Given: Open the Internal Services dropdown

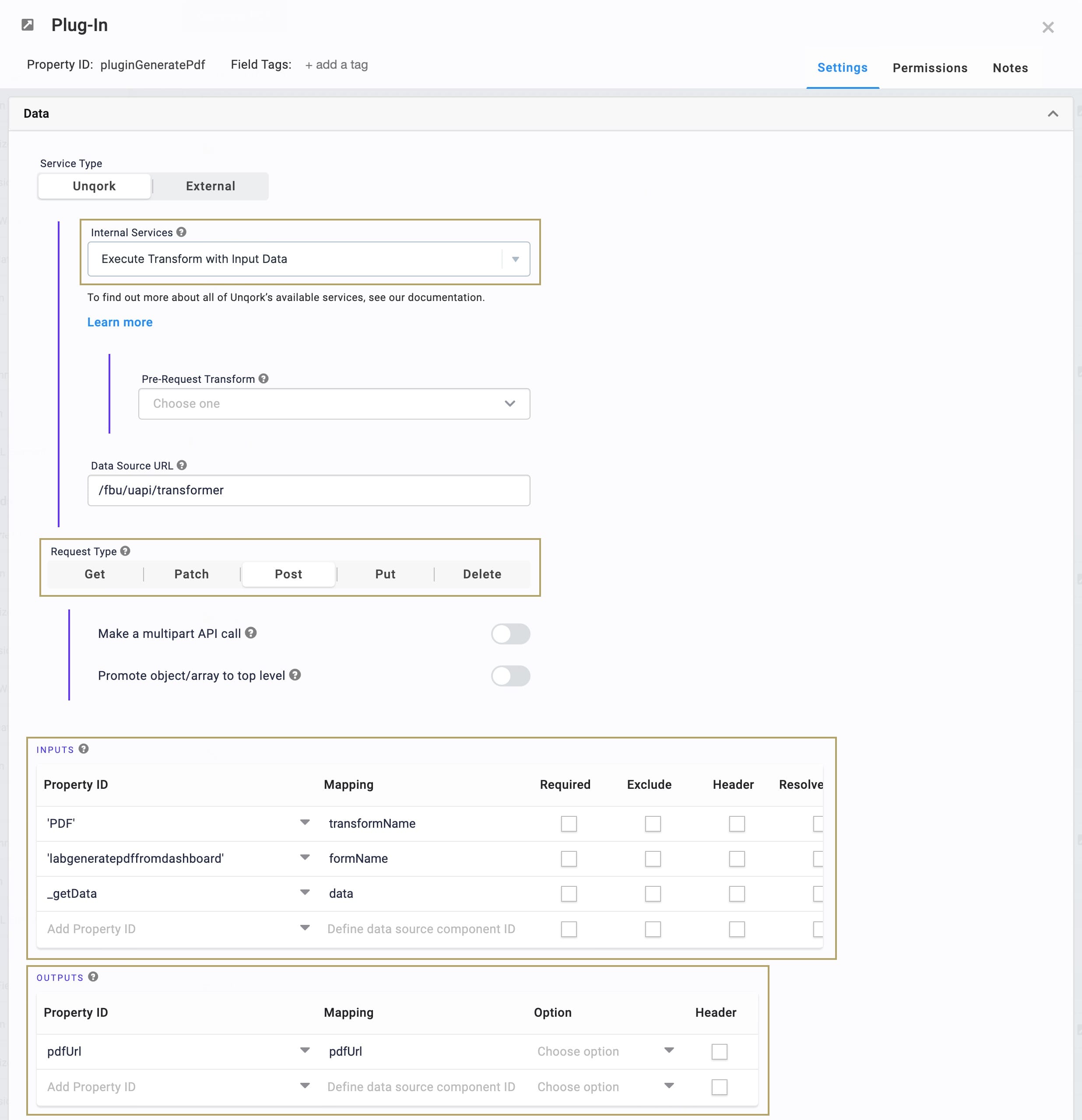Looking at the screenshot, I should (309, 259).
